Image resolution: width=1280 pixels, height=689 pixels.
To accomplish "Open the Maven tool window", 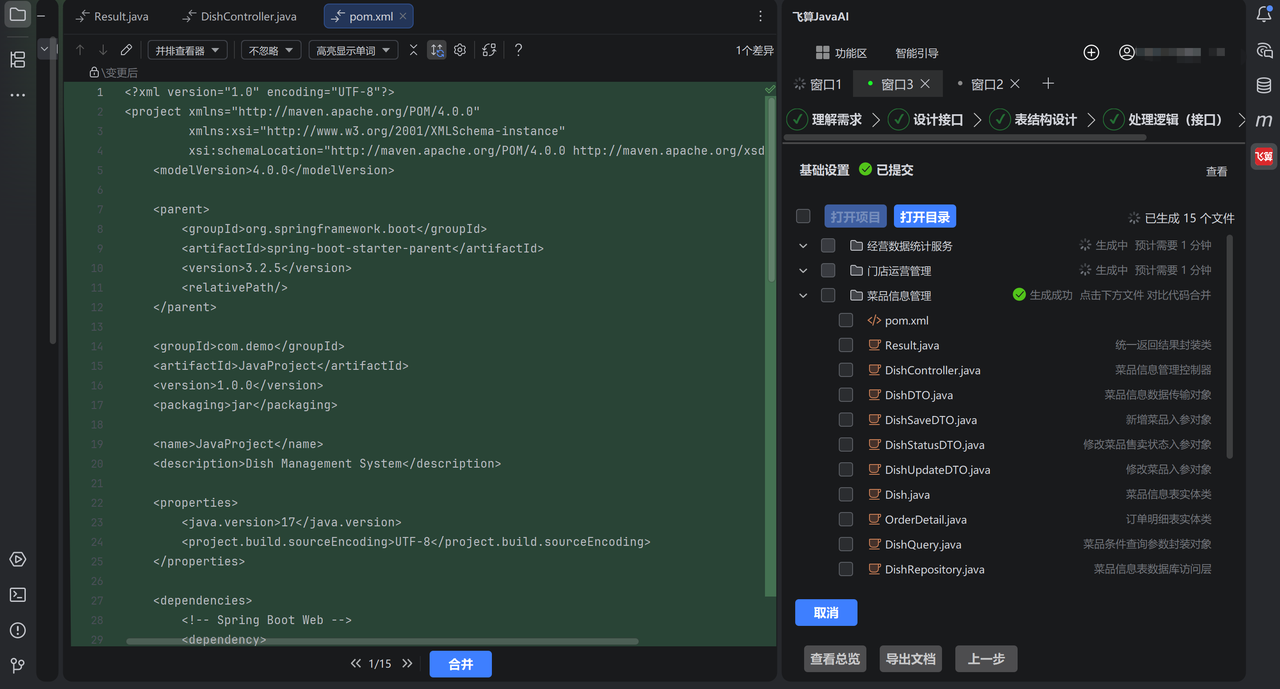I will pos(1264,120).
